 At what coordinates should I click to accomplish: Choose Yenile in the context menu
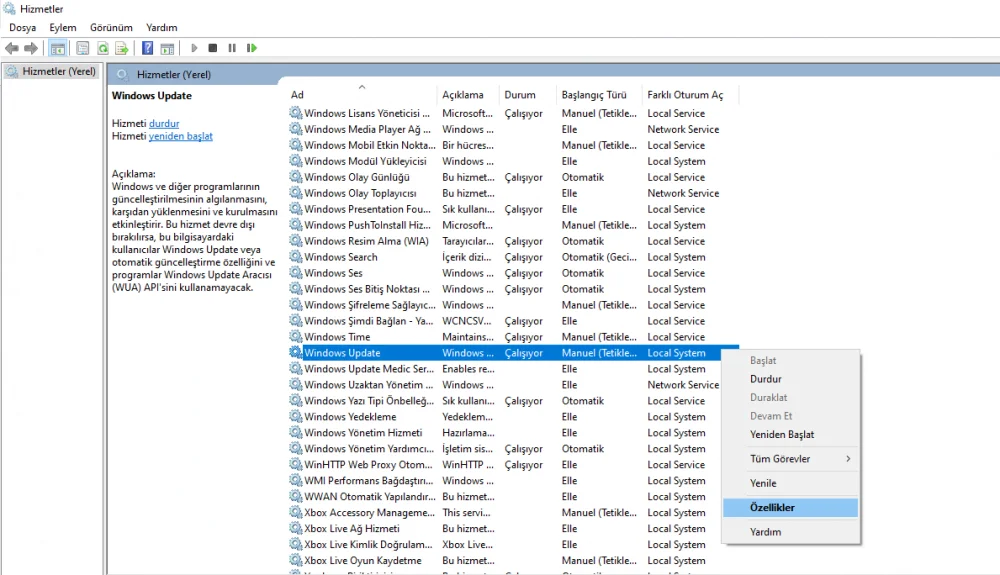pos(791,483)
